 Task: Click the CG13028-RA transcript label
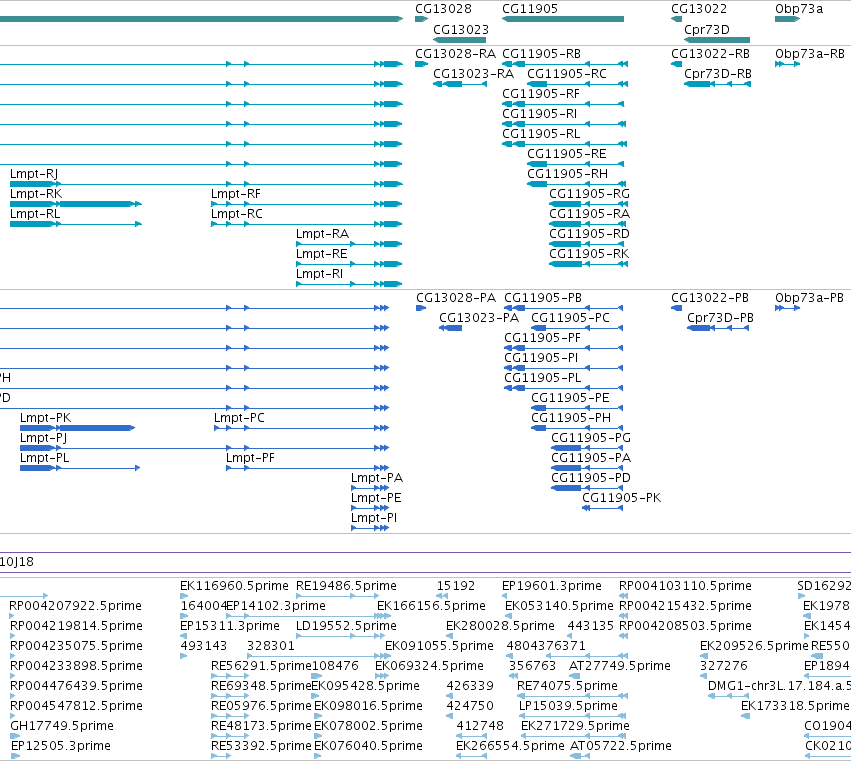pos(455,54)
